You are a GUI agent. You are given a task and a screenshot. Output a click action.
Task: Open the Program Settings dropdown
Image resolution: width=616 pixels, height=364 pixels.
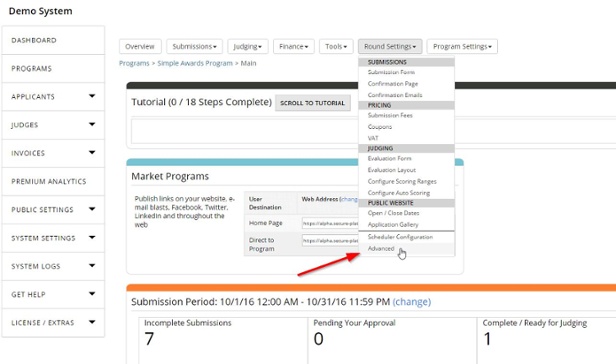[x=462, y=46]
